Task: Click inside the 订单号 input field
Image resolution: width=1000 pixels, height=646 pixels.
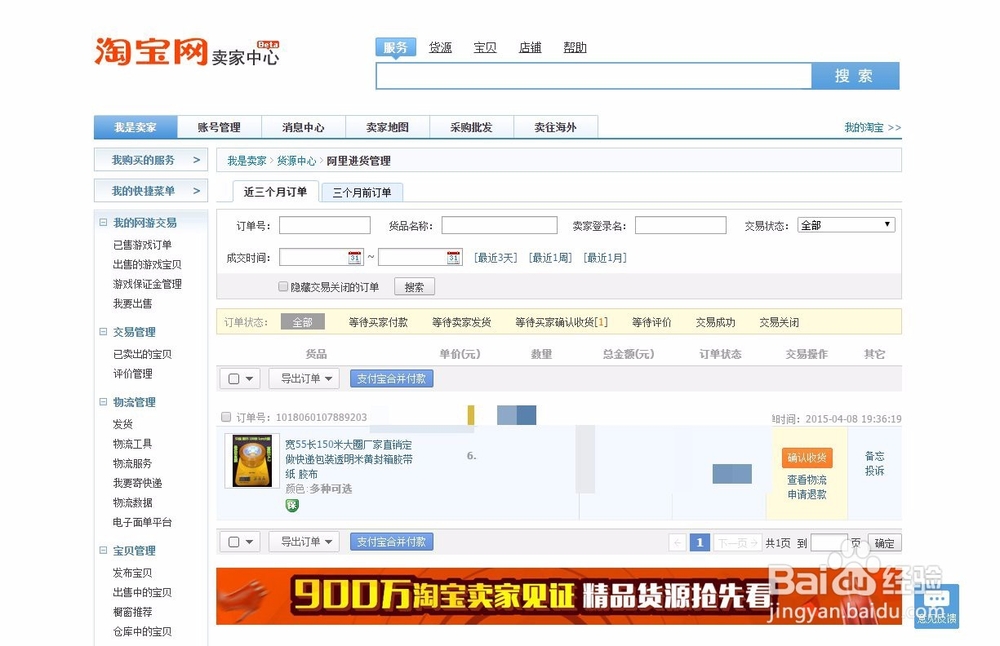Action: click(x=324, y=225)
